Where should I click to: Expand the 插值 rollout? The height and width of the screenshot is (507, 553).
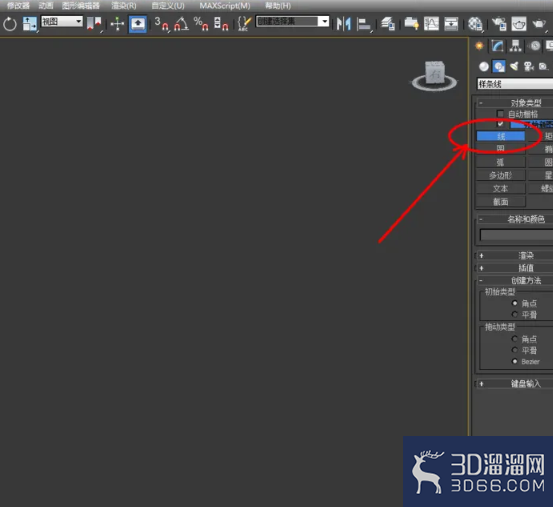pos(514,268)
